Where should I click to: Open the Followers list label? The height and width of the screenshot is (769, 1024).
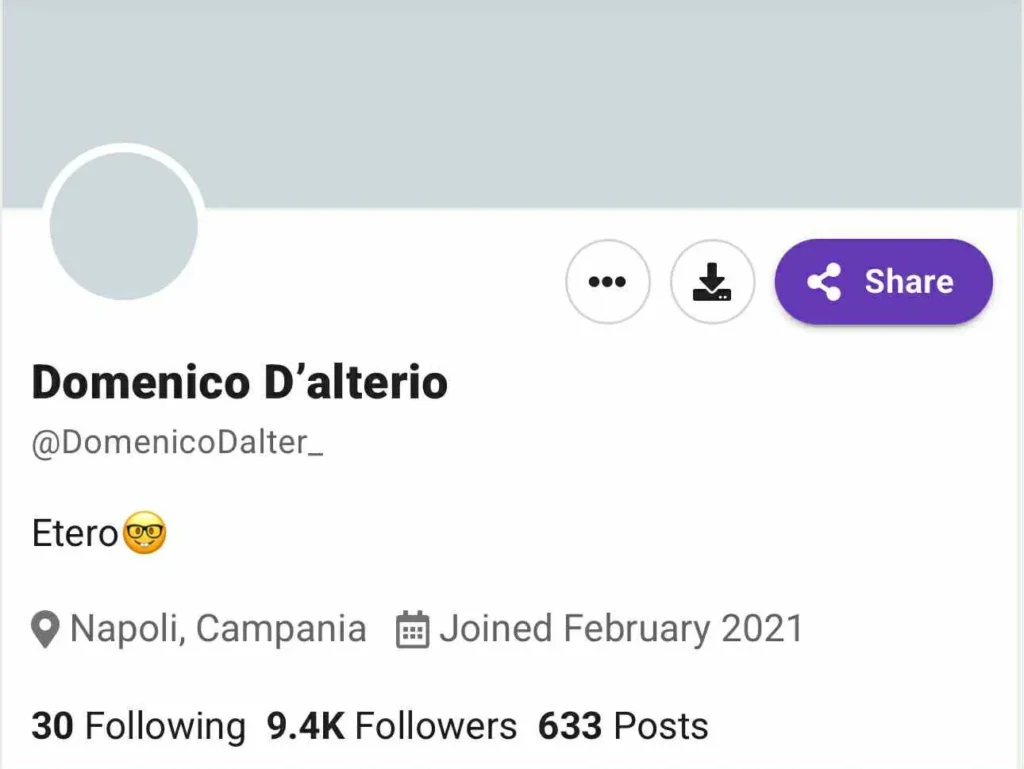click(x=436, y=726)
